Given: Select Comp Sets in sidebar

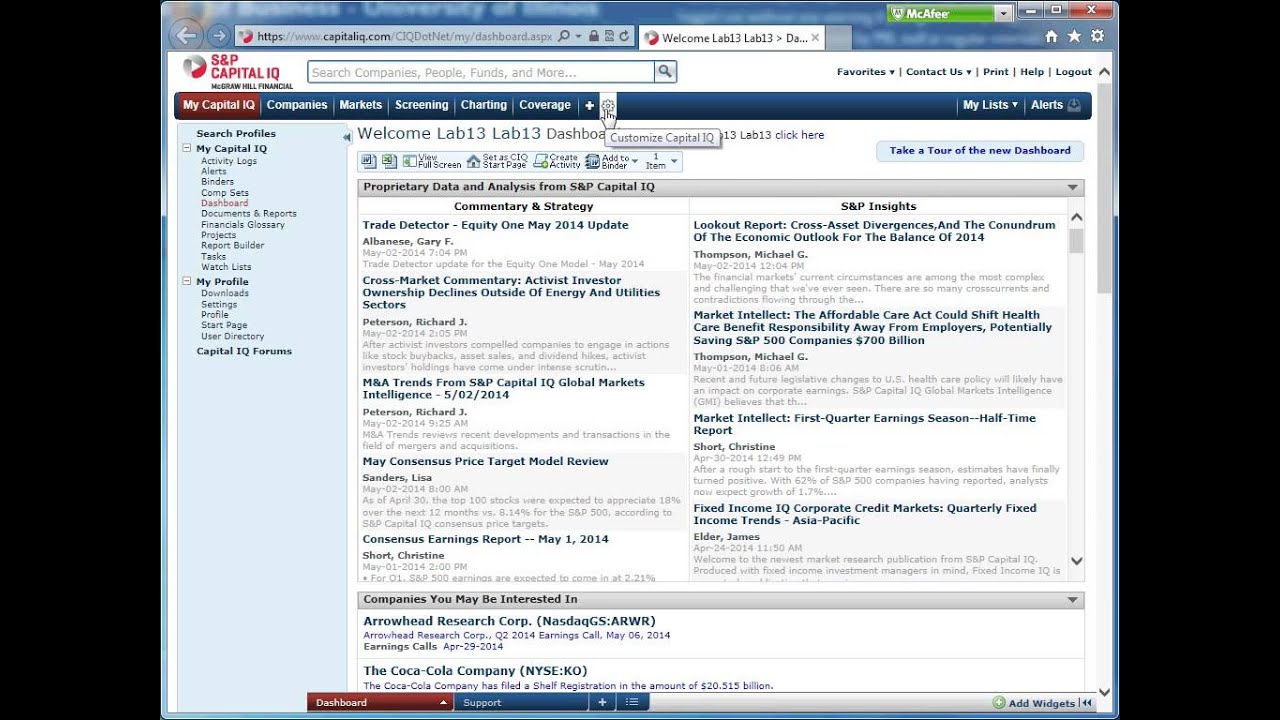Looking at the screenshot, I should (225, 193).
